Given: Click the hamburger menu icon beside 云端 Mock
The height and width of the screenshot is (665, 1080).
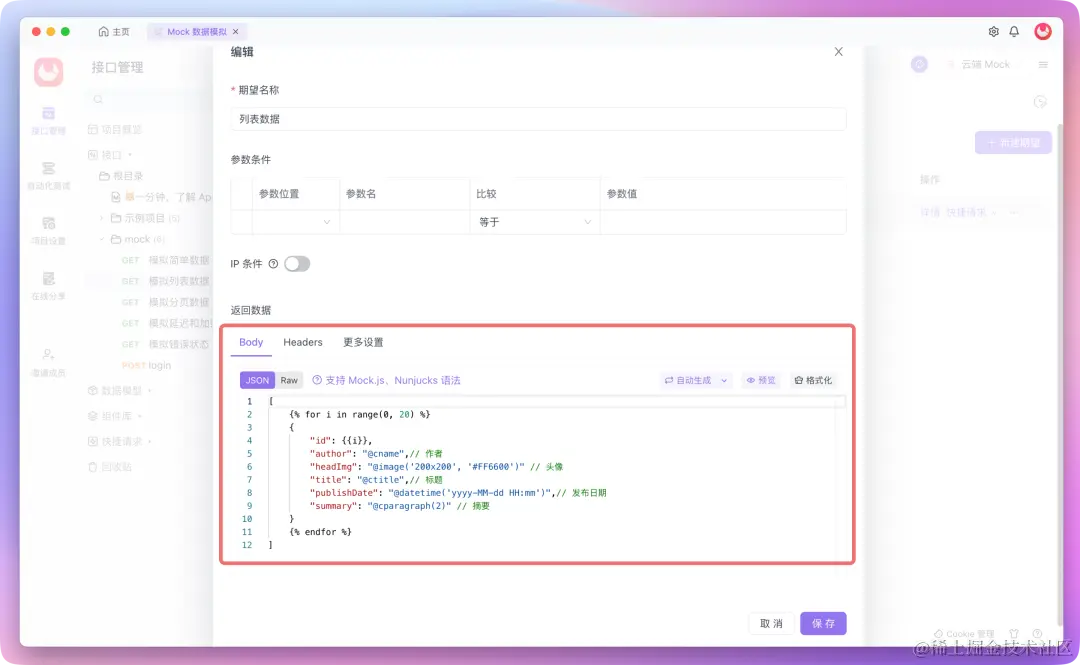Looking at the screenshot, I should (1043, 65).
